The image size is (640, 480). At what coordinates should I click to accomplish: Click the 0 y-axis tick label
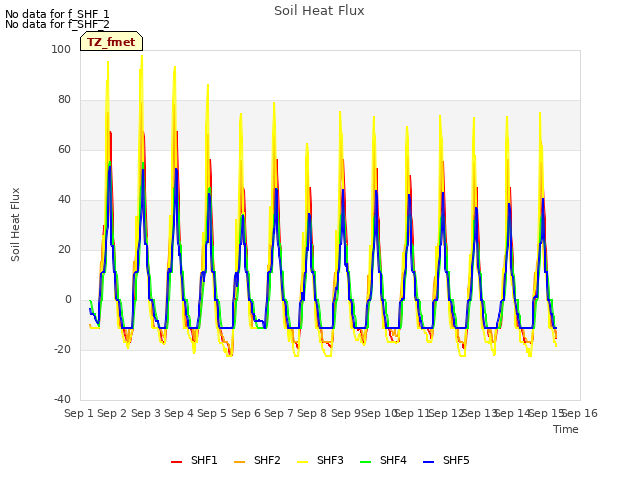coord(68,300)
